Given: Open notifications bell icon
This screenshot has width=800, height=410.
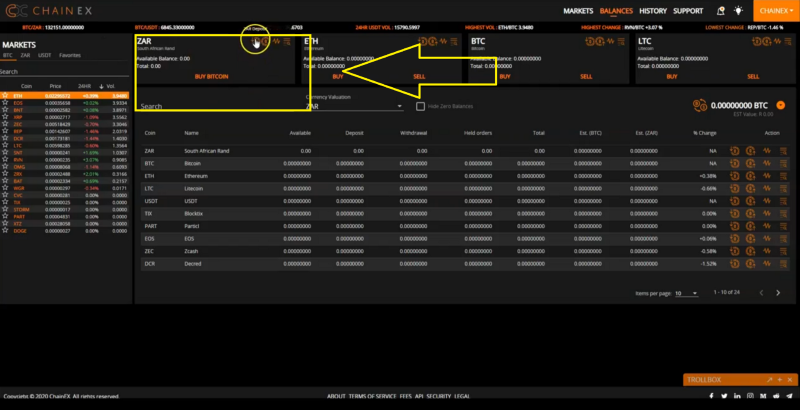Looking at the screenshot, I should coord(721,11).
